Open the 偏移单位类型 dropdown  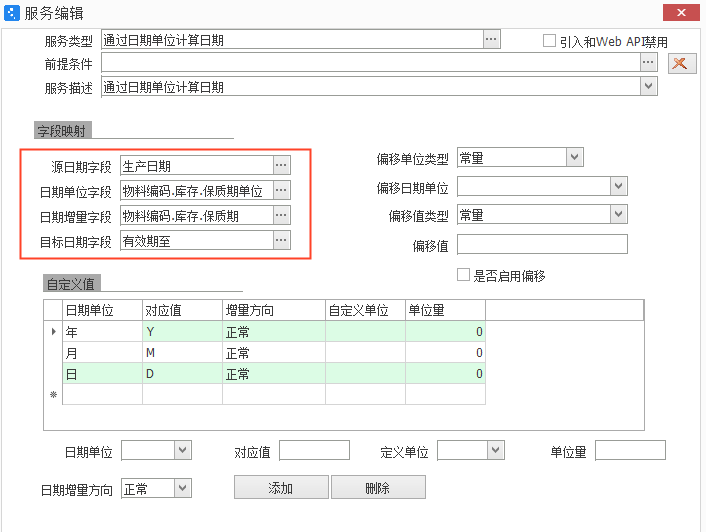[574, 157]
